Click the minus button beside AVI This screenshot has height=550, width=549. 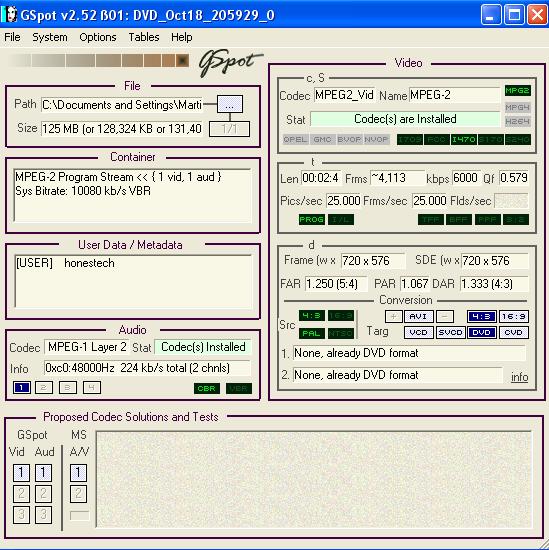(445, 316)
